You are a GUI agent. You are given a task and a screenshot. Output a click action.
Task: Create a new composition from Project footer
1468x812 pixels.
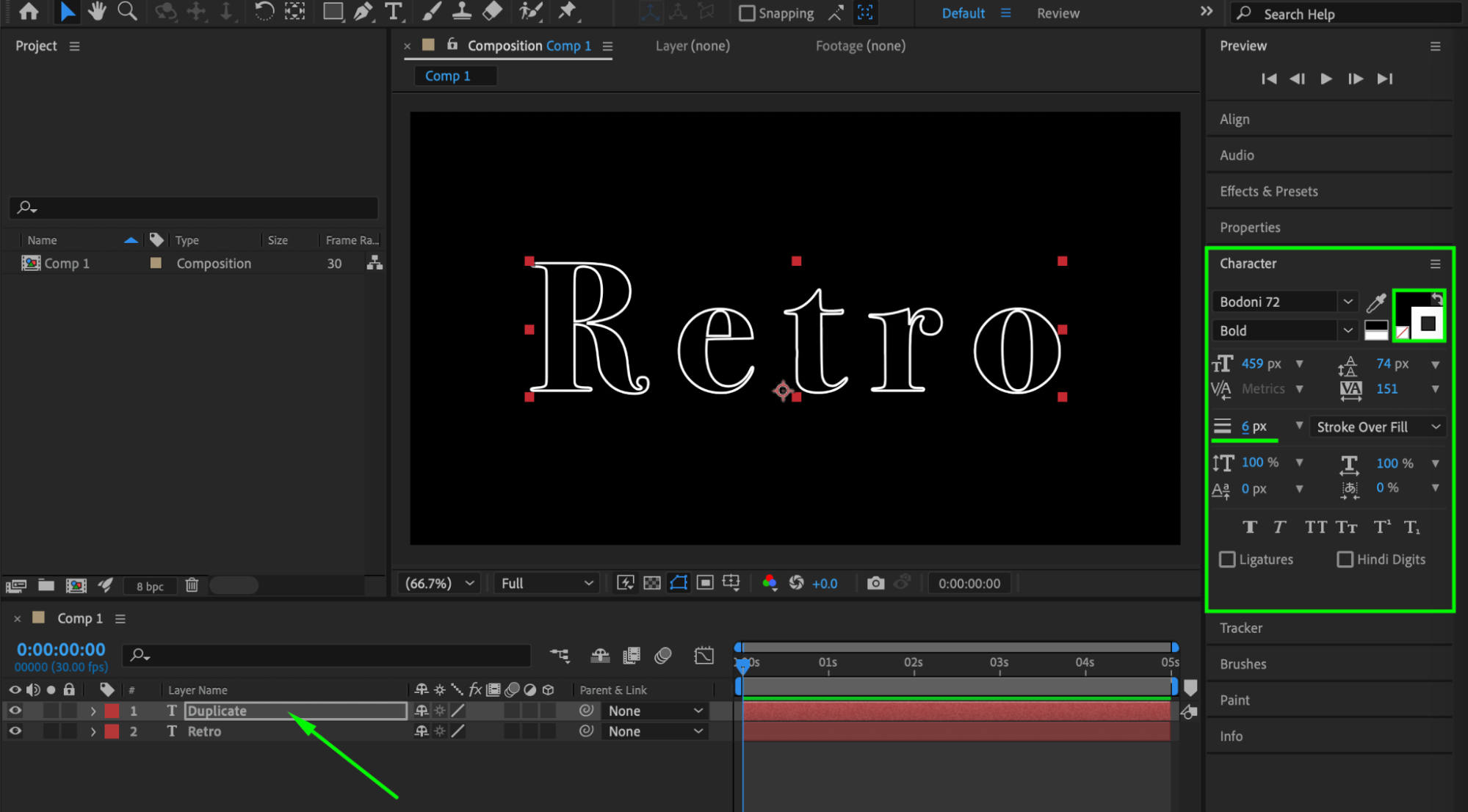point(76,585)
